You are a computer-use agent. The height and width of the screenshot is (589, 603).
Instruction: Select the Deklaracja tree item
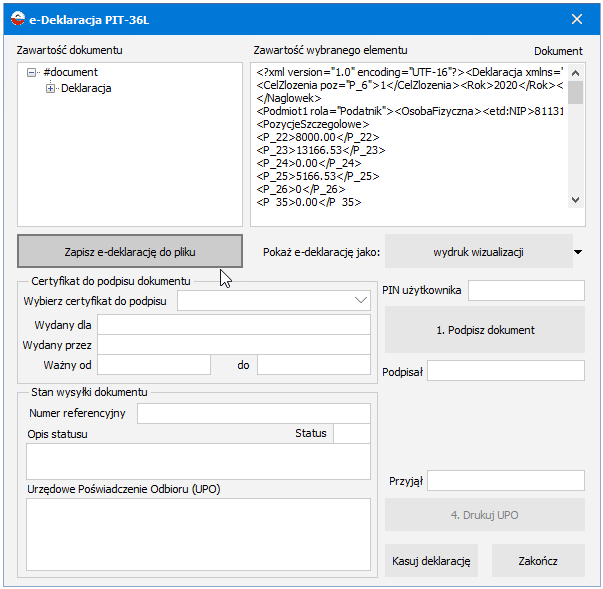coord(86,88)
